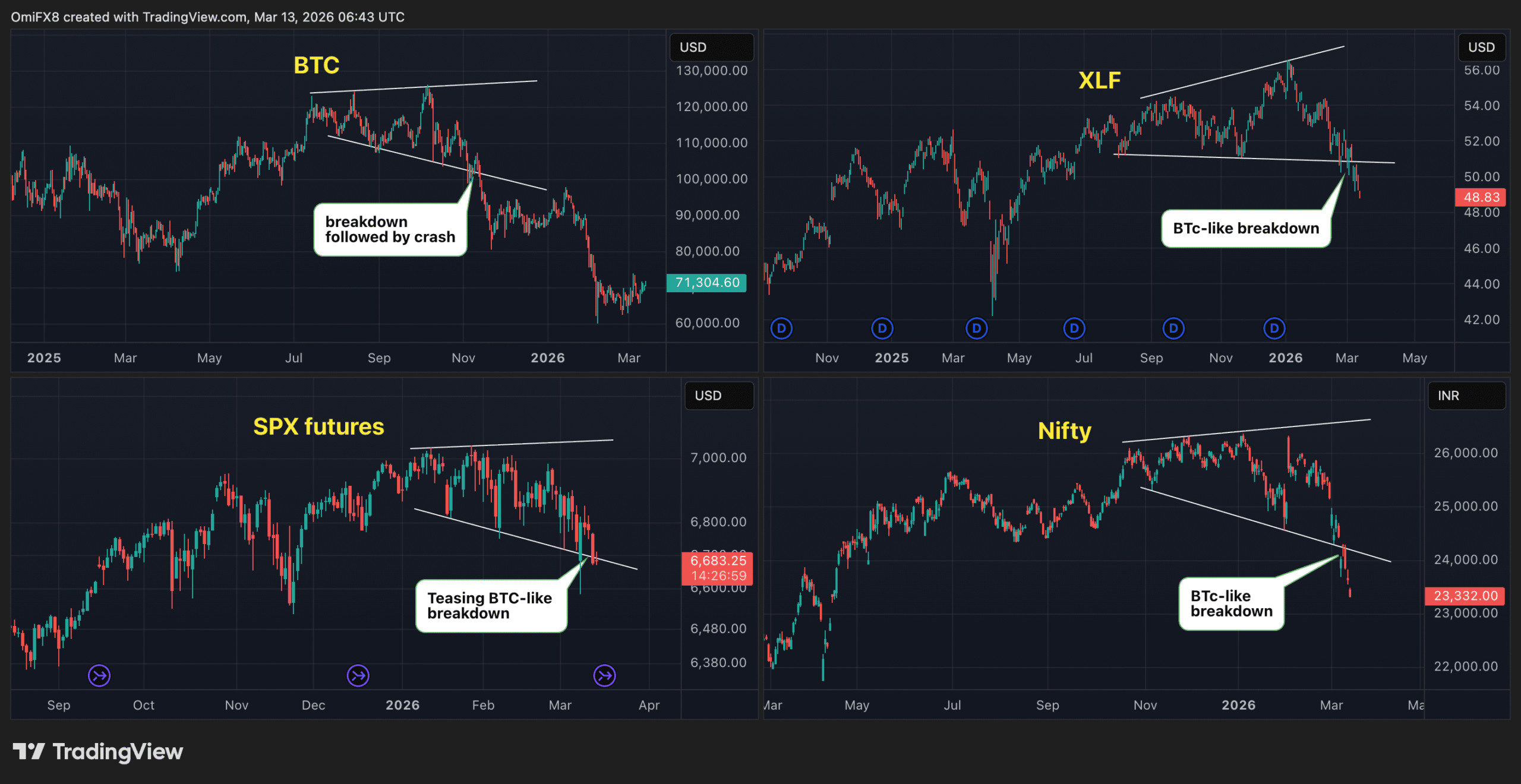Click the 2026 label on BTC time axis
The image size is (1521, 784).
coord(547,358)
